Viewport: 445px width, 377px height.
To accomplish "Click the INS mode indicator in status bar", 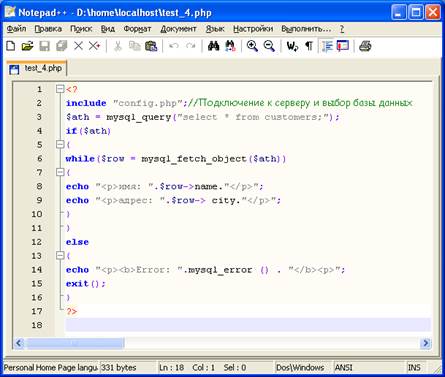I will [414, 367].
